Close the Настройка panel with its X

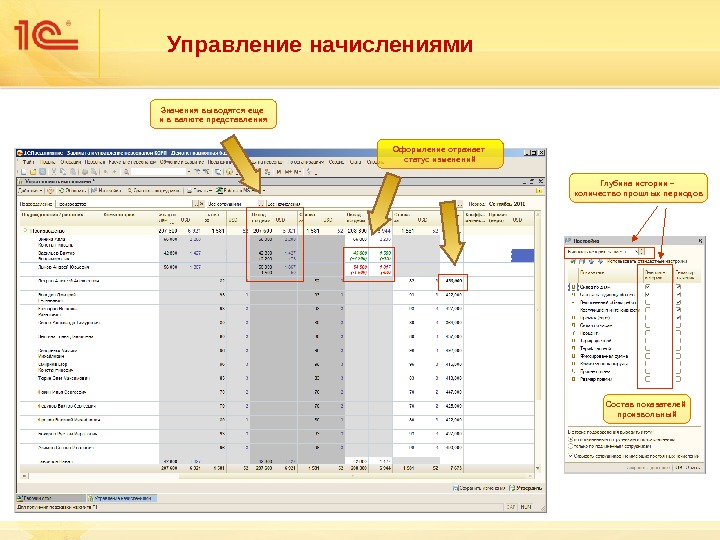pyautogui.click(x=701, y=241)
